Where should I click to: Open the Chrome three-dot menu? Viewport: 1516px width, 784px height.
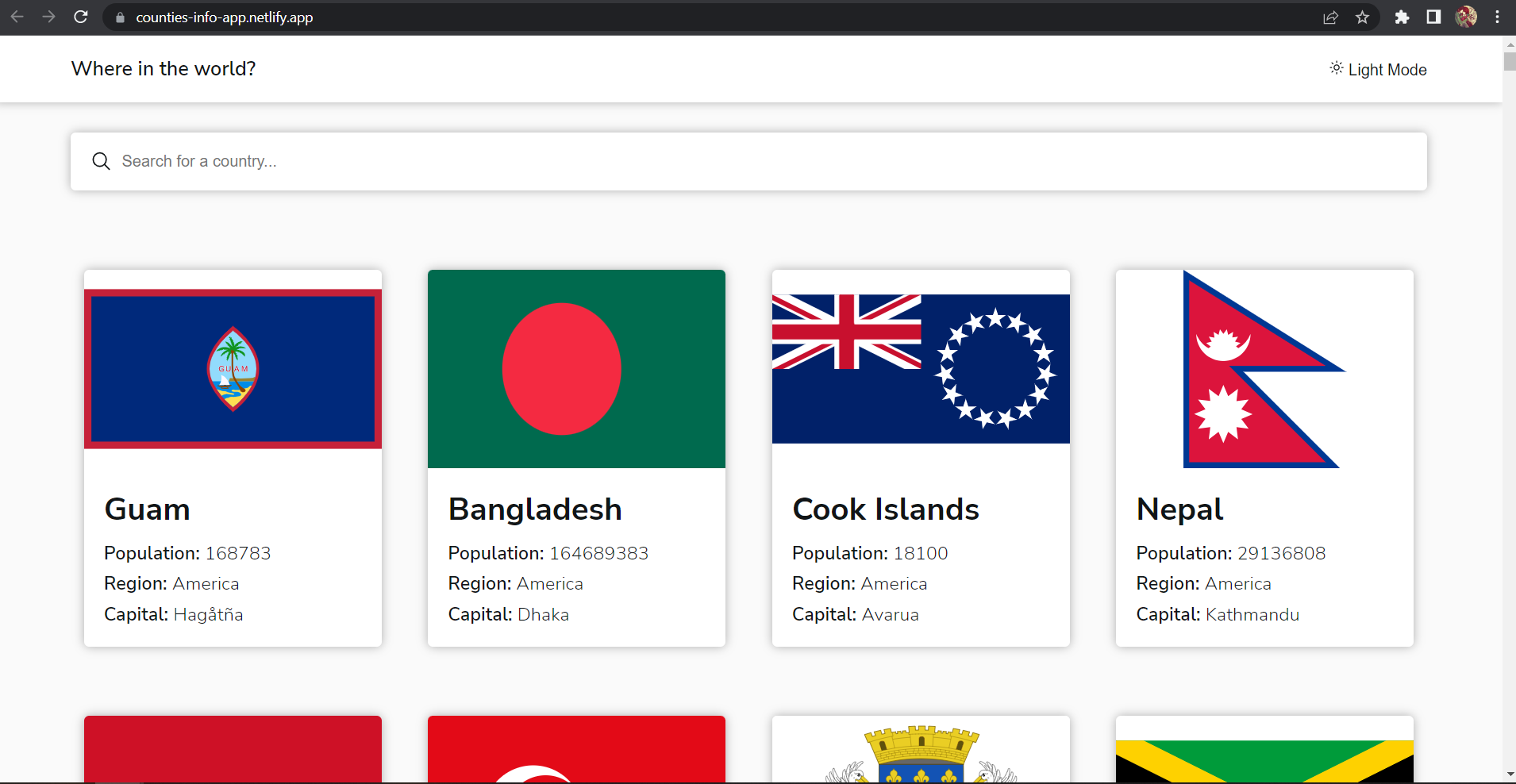pos(1497,17)
